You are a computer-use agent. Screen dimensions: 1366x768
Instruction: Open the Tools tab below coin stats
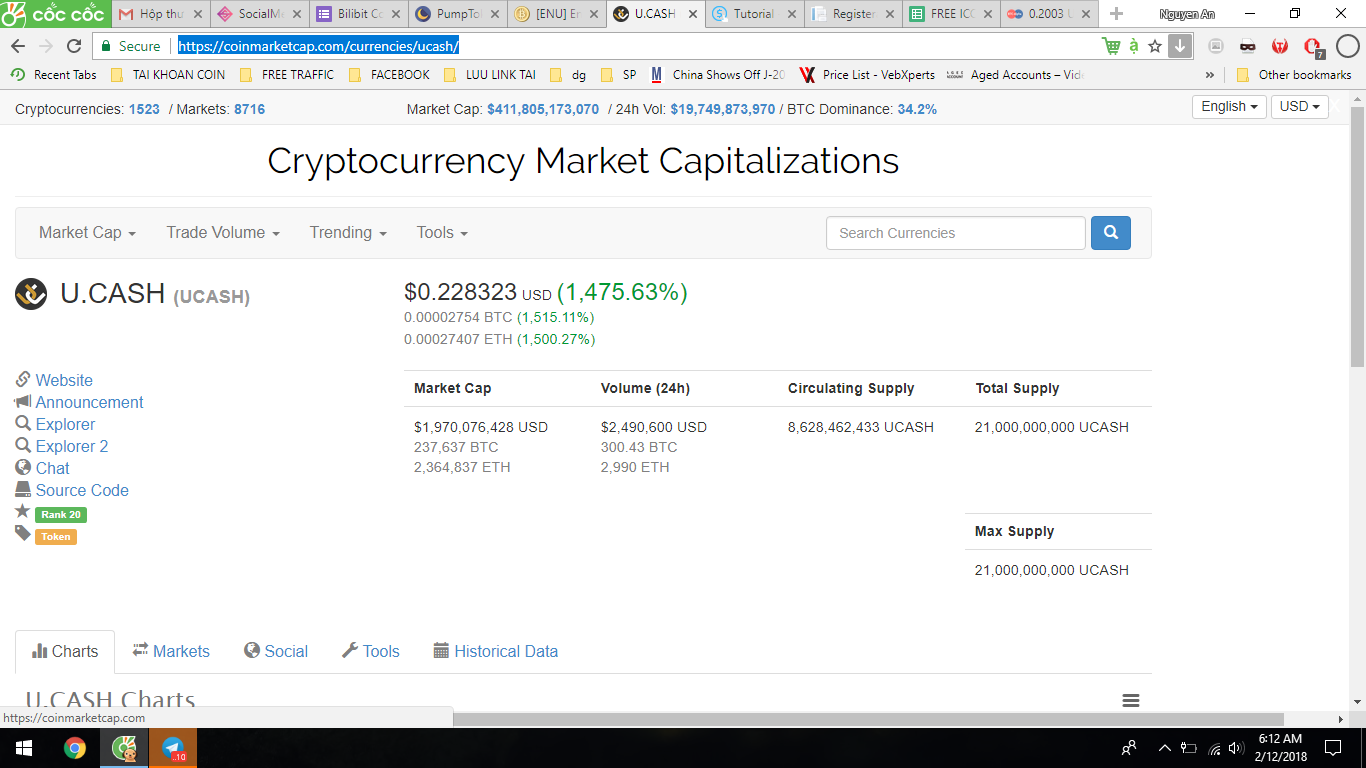pos(370,652)
